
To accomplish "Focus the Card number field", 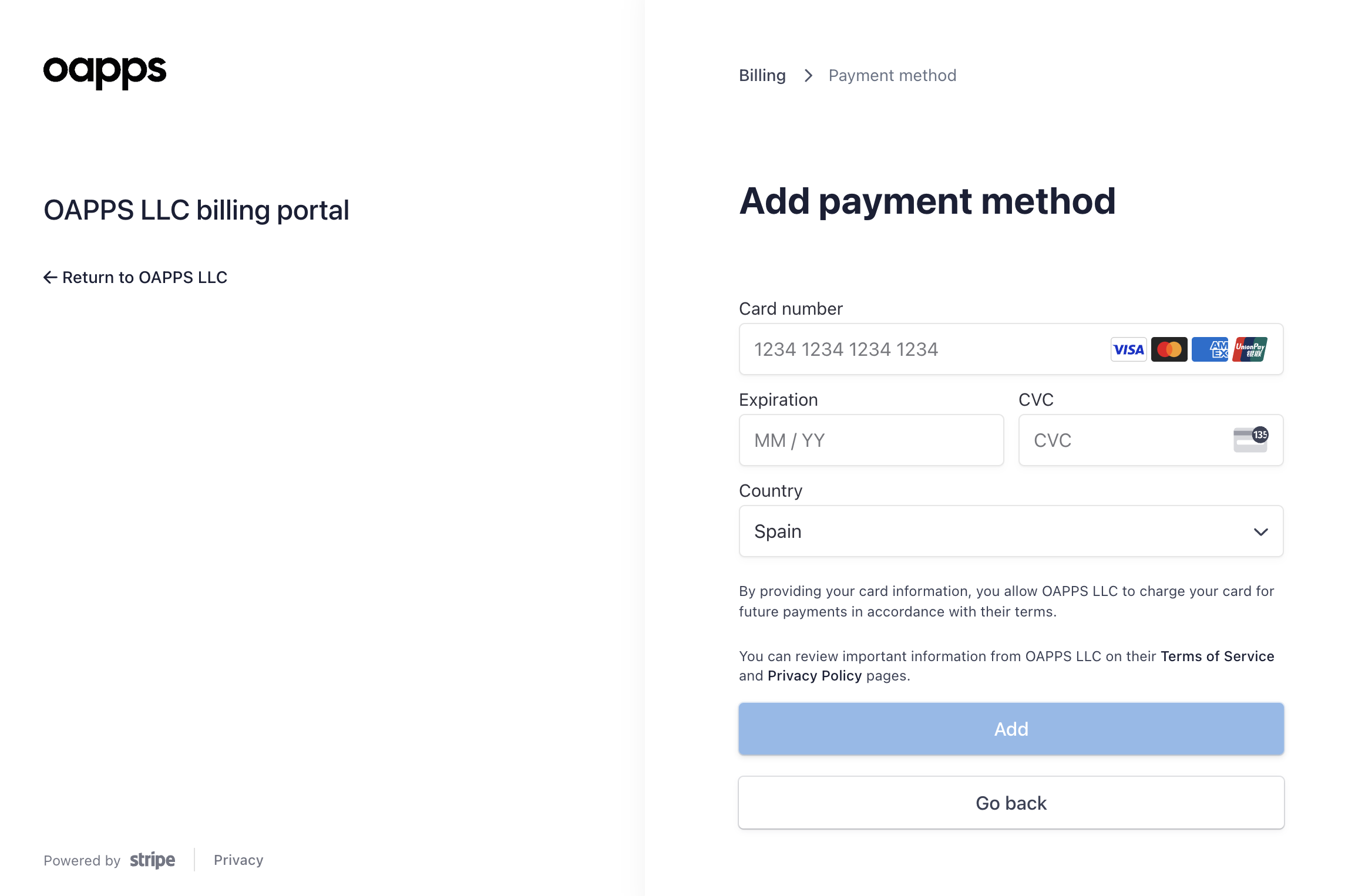I will [x=1011, y=349].
